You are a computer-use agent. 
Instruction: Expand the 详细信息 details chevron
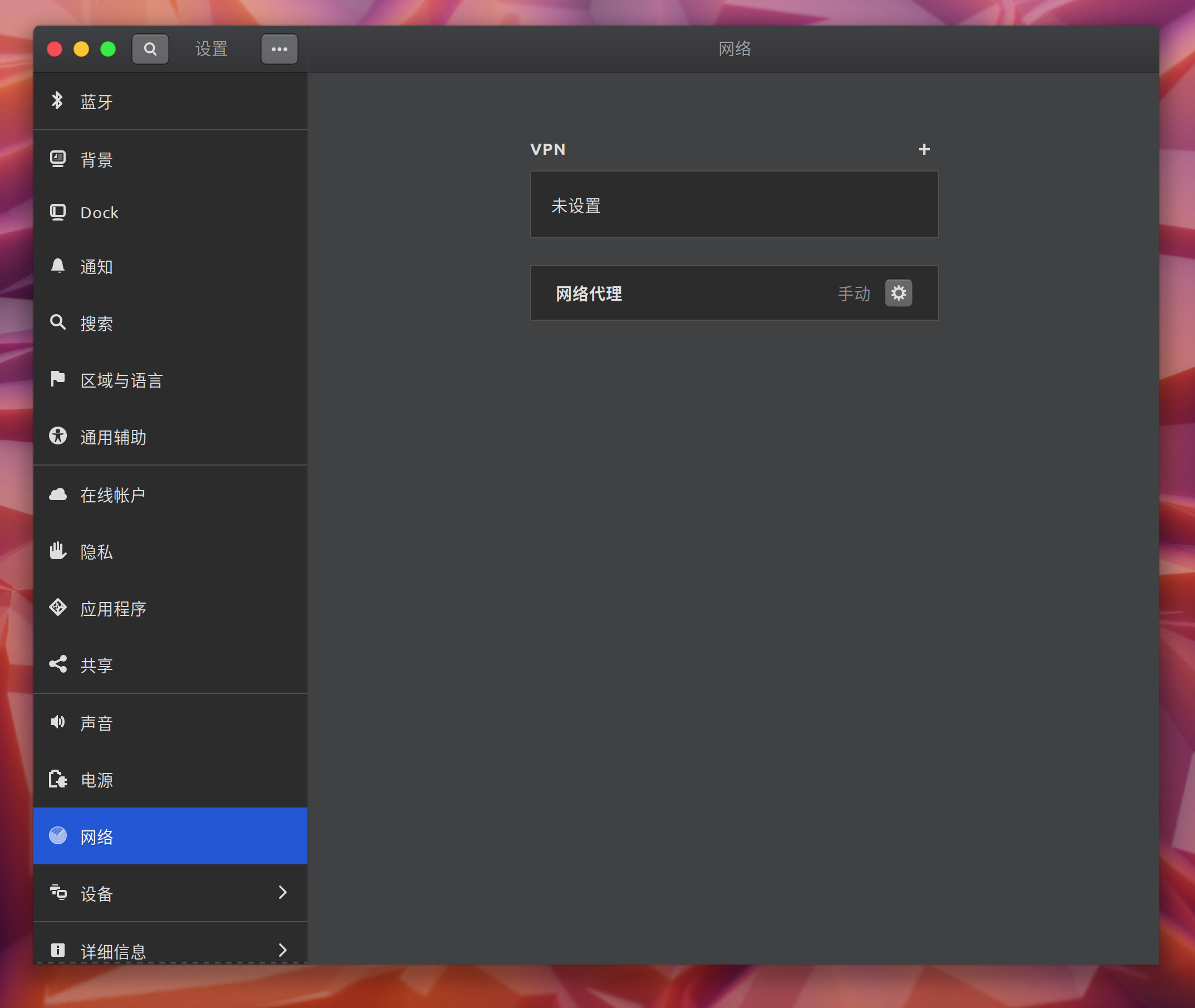click(x=282, y=950)
